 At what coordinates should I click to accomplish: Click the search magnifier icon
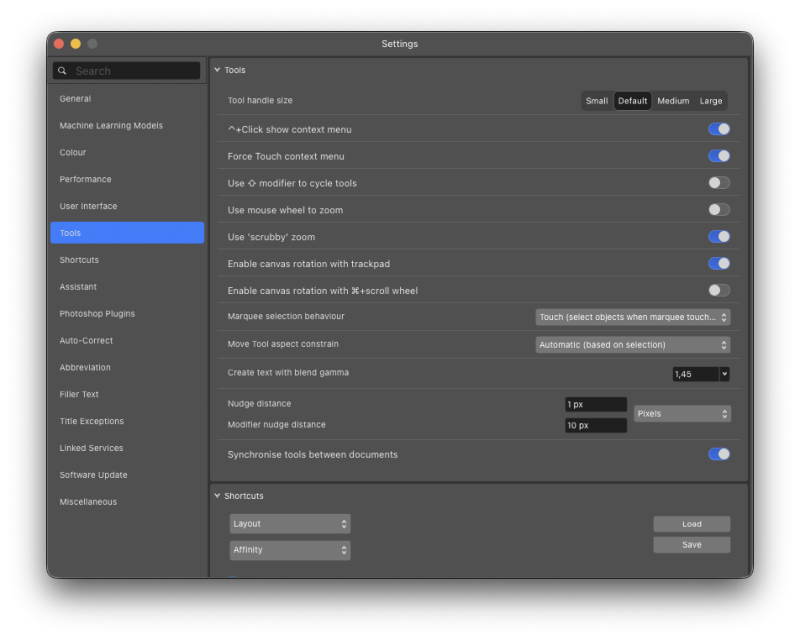pos(63,71)
